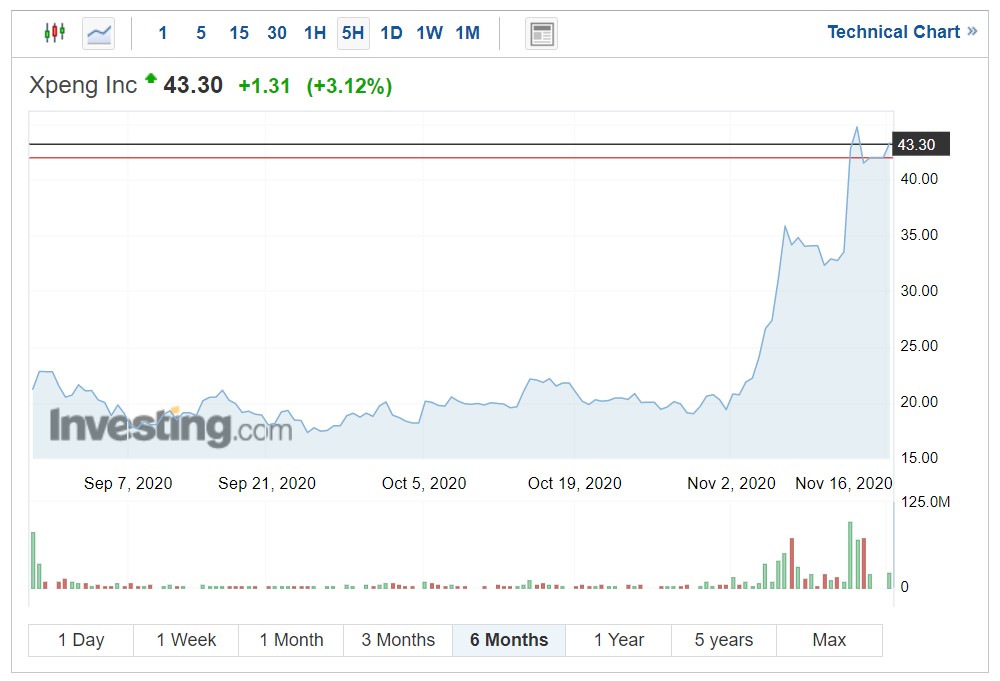This screenshot has height=681, width=1000.
Task: Open the news events overlay icon
Action: pos(541,33)
